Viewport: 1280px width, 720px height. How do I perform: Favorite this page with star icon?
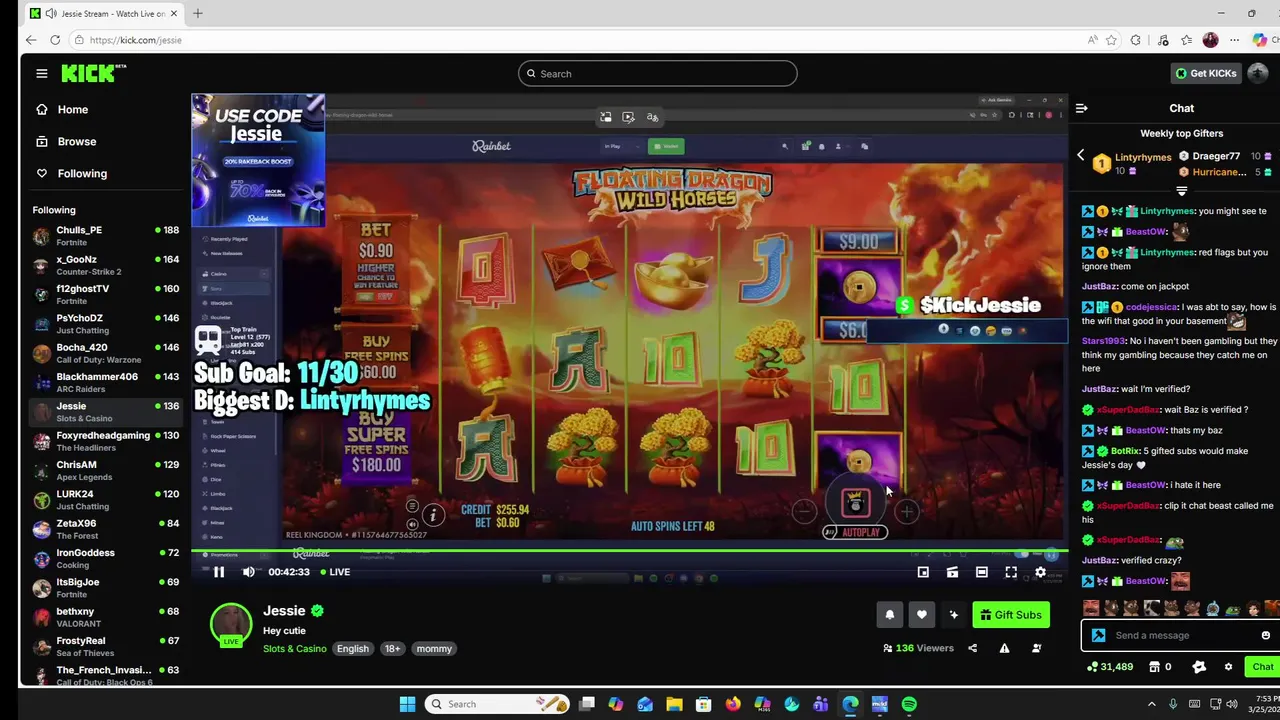click(1111, 40)
